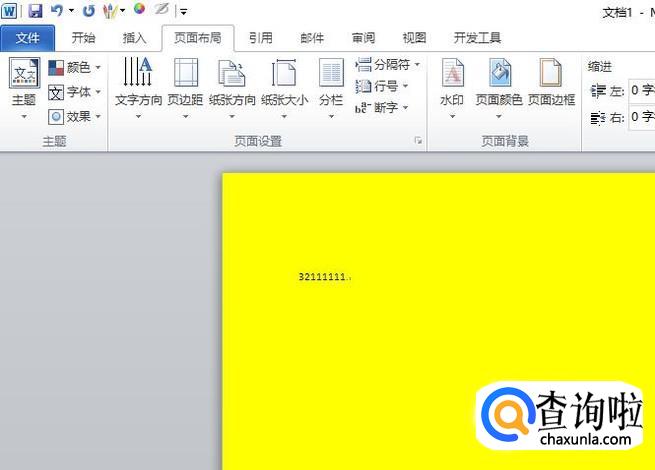655x470 pixels.
Task: Click the greyed-out quick access icon
Action: tap(162, 9)
